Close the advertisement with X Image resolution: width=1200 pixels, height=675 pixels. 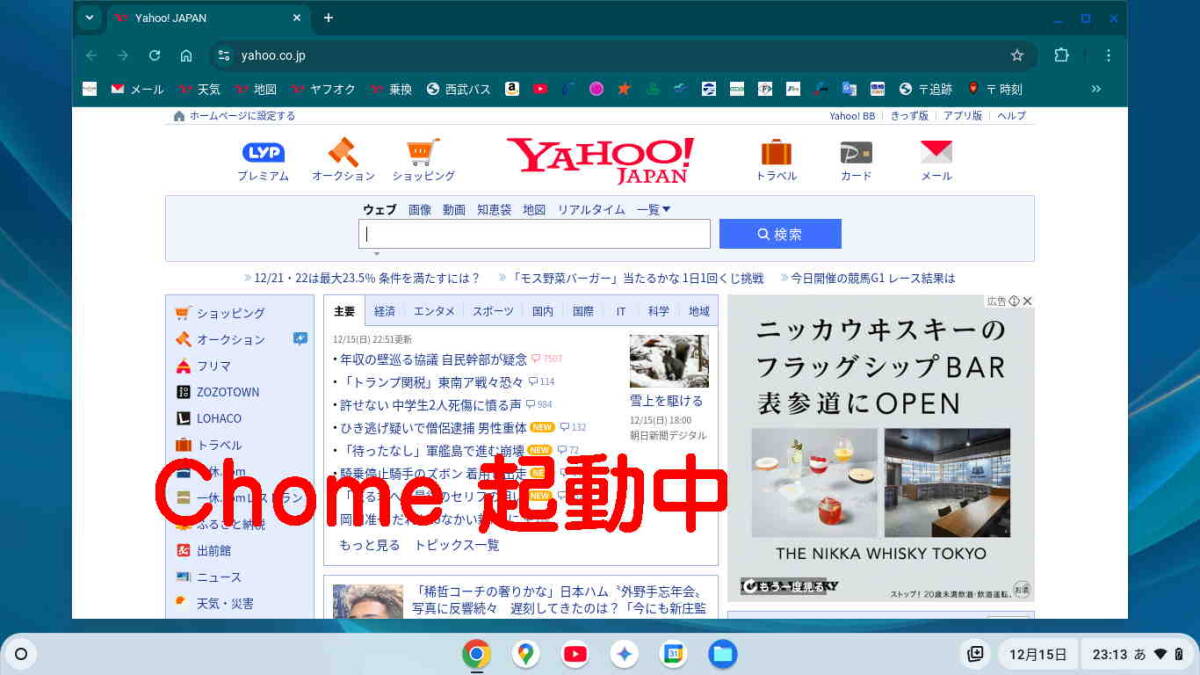click(1027, 301)
